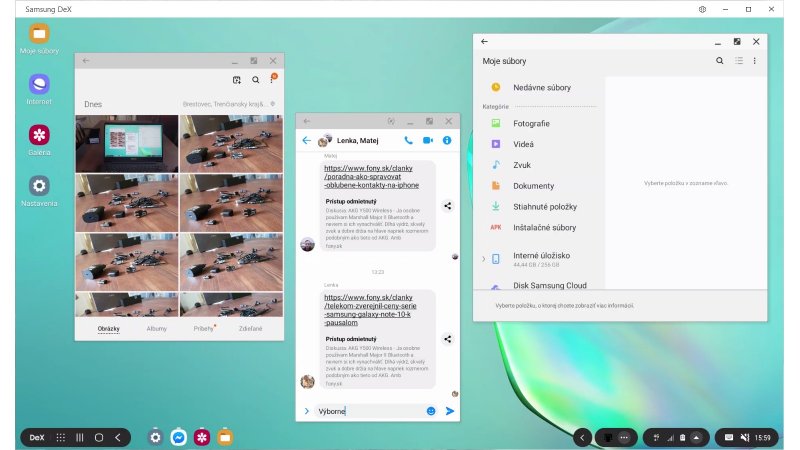Viewport: 800px width, 450px height.
Task: Open conversation info in Messenger
Action: pyautogui.click(x=447, y=141)
